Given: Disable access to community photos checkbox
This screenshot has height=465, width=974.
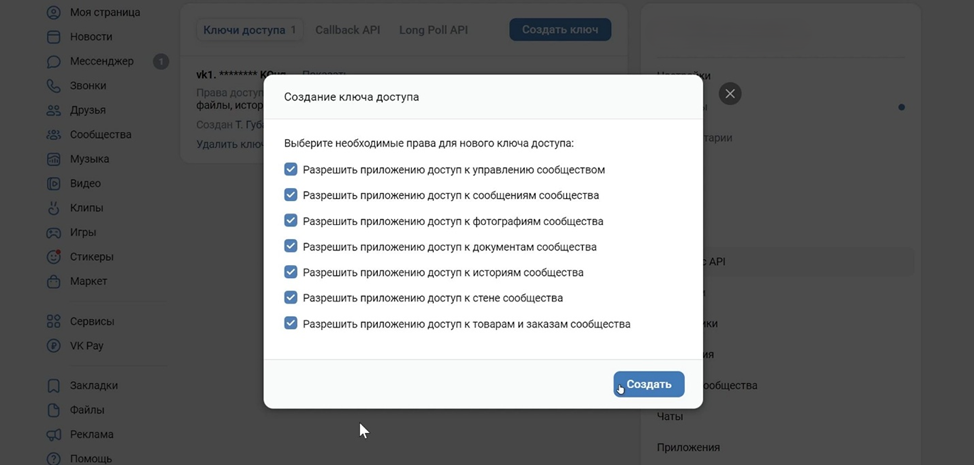Looking at the screenshot, I should [x=291, y=221].
